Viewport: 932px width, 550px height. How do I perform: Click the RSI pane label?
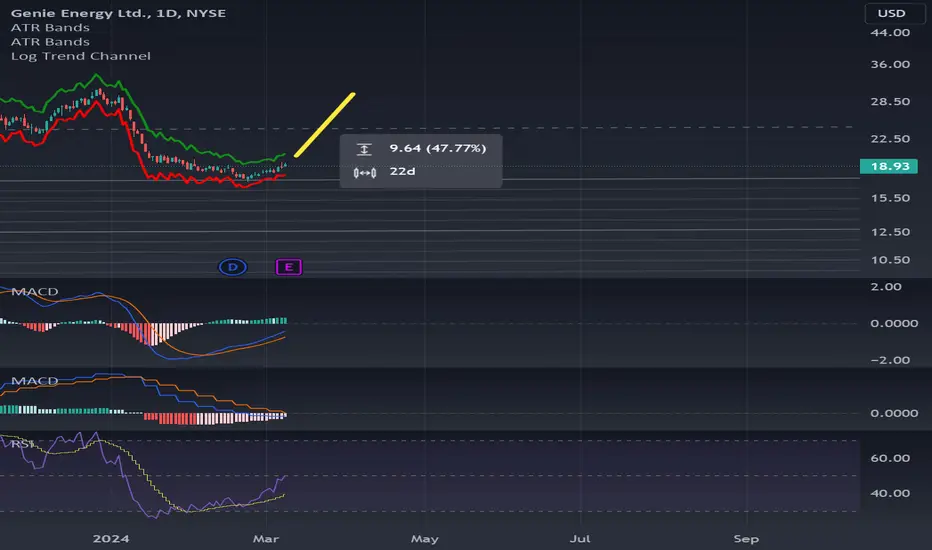click(23, 444)
